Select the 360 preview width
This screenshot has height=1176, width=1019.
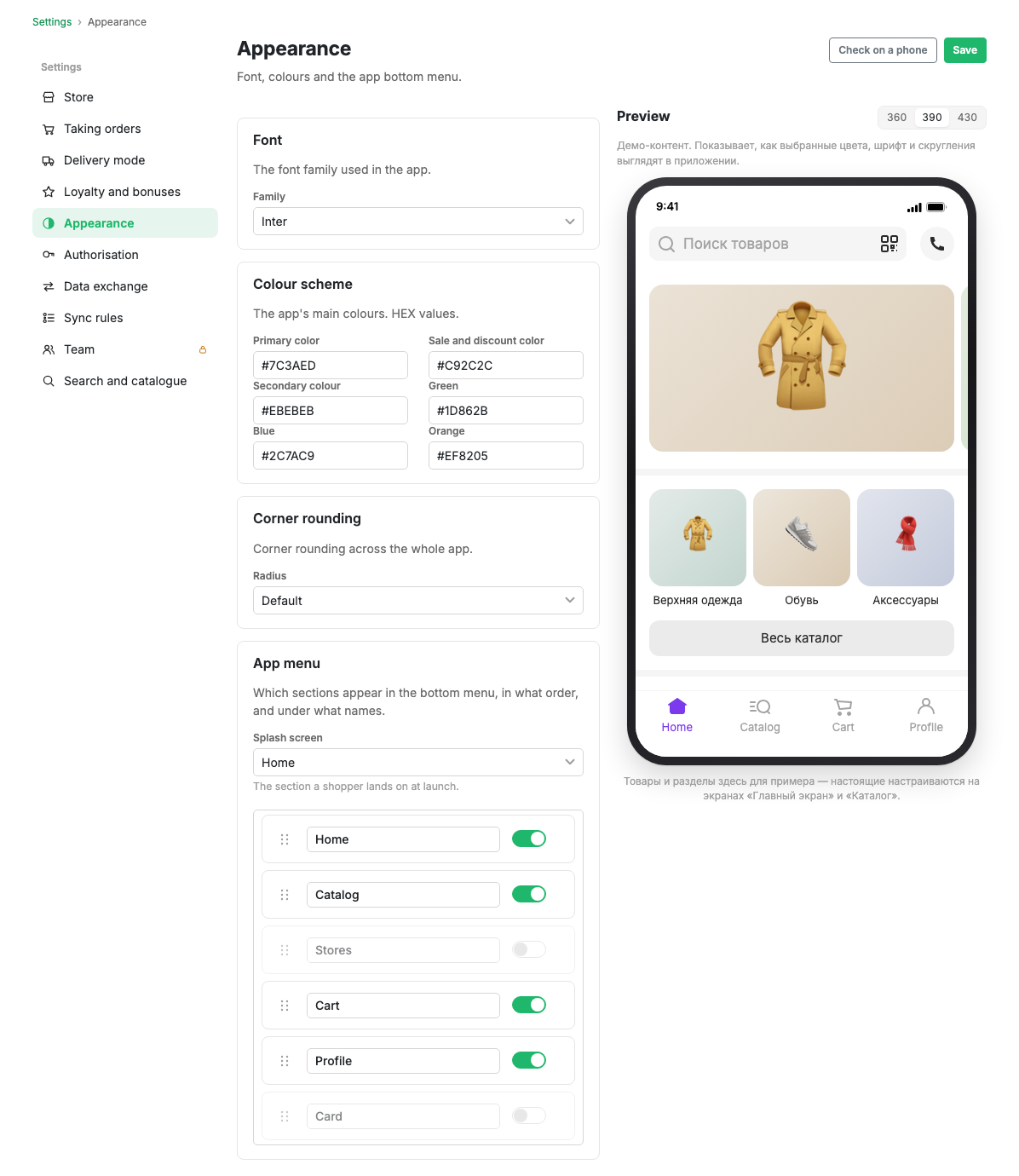(897, 118)
